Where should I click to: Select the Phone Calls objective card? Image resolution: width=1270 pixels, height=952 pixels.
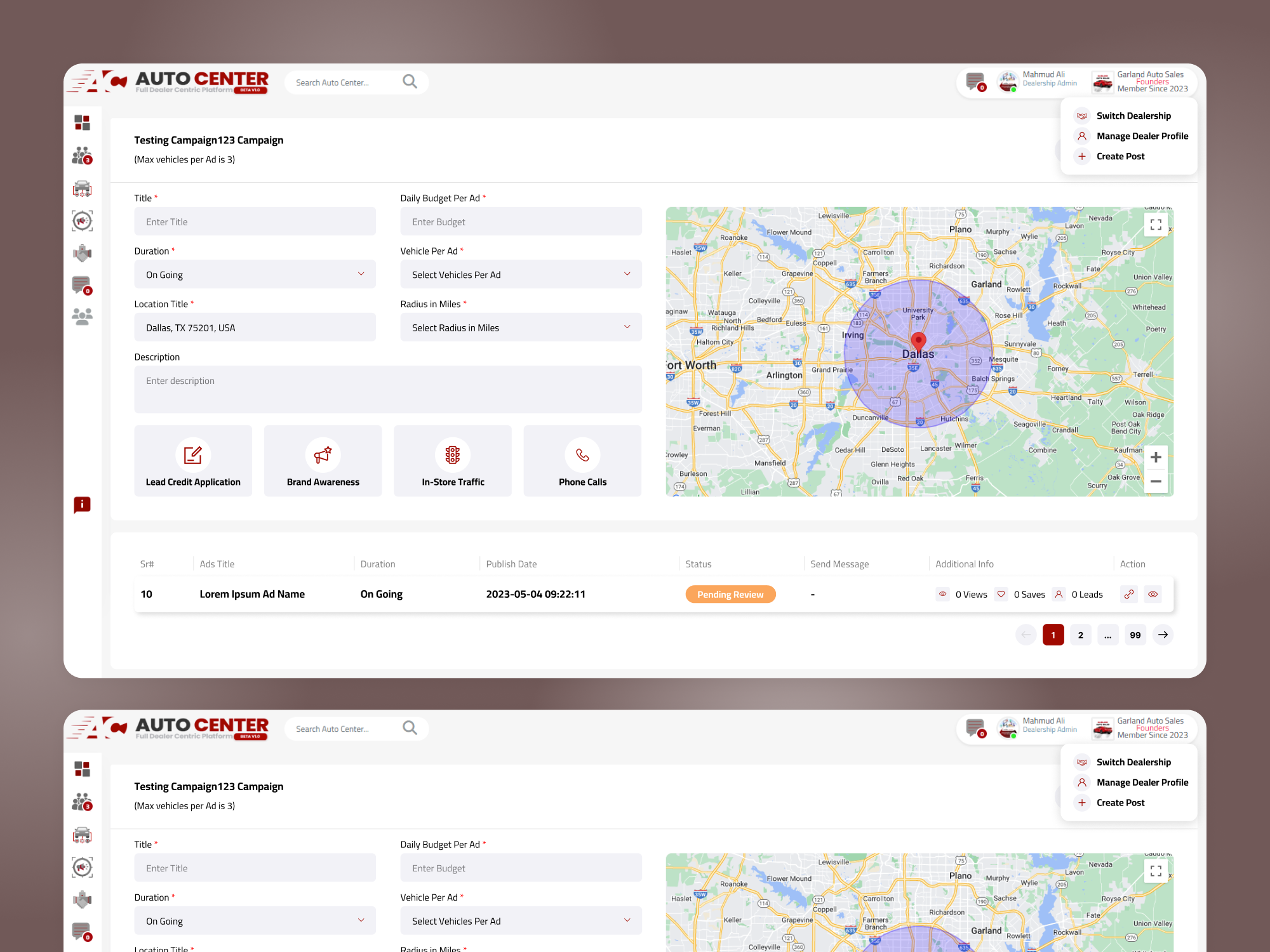pos(582,461)
